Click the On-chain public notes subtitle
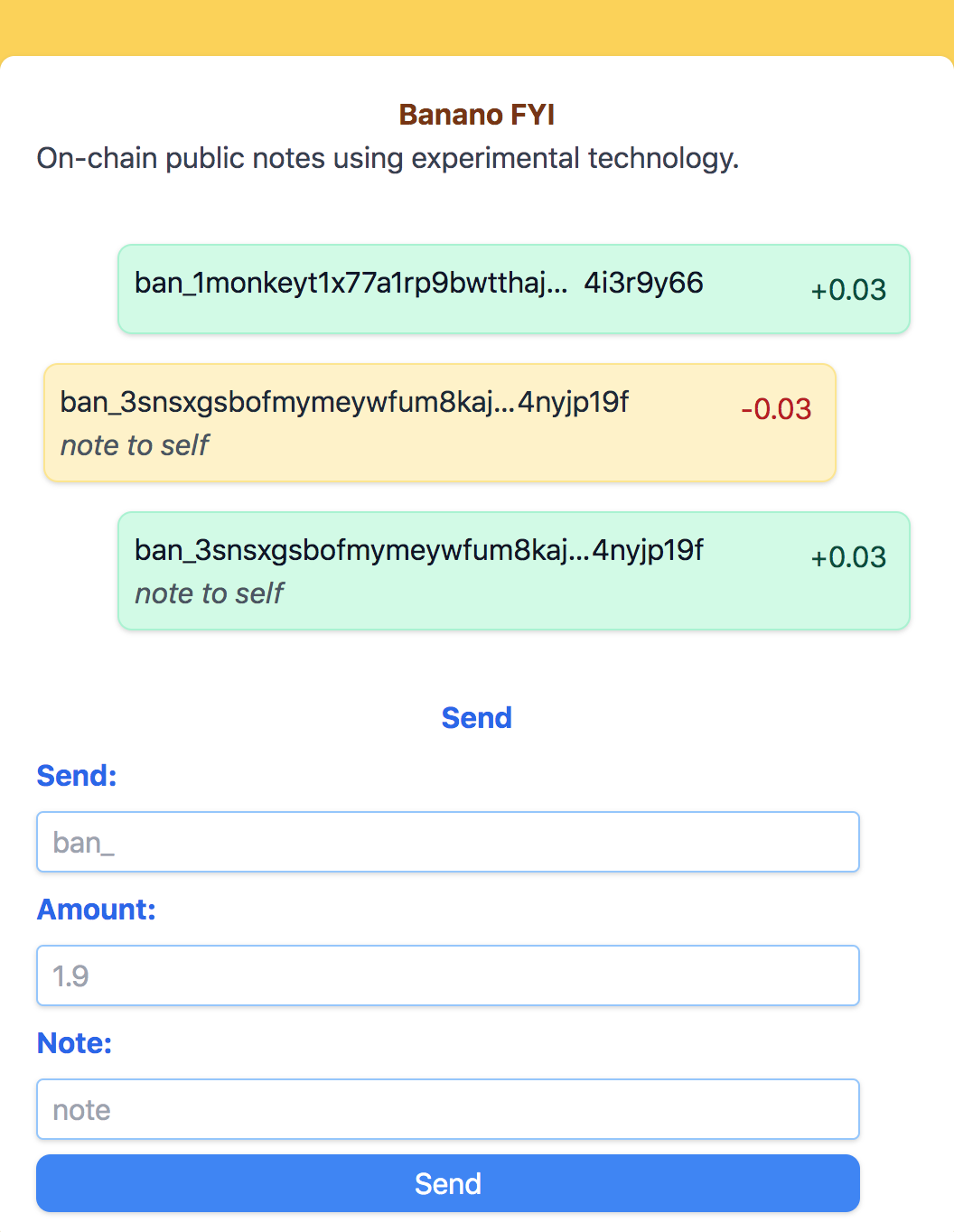This screenshot has height=1232, width=954. click(x=388, y=158)
